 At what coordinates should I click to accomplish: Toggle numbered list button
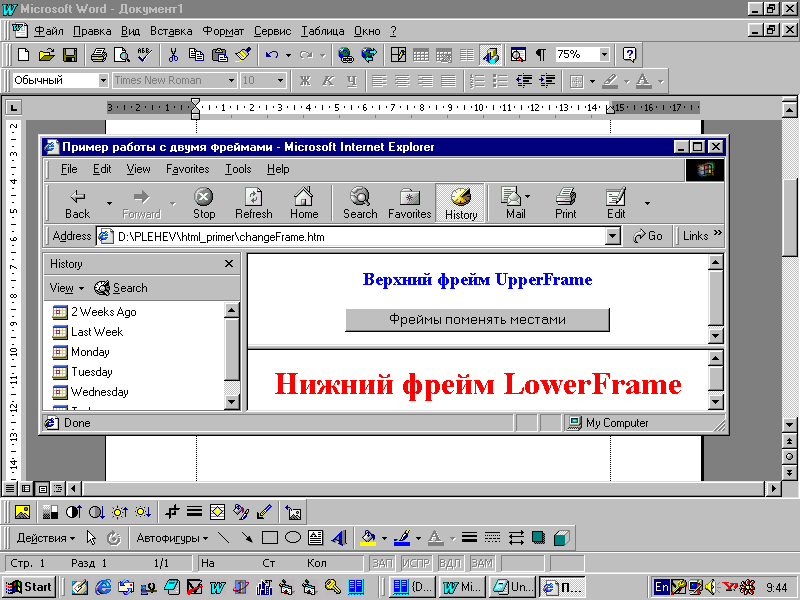pyautogui.click(x=477, y=81)
